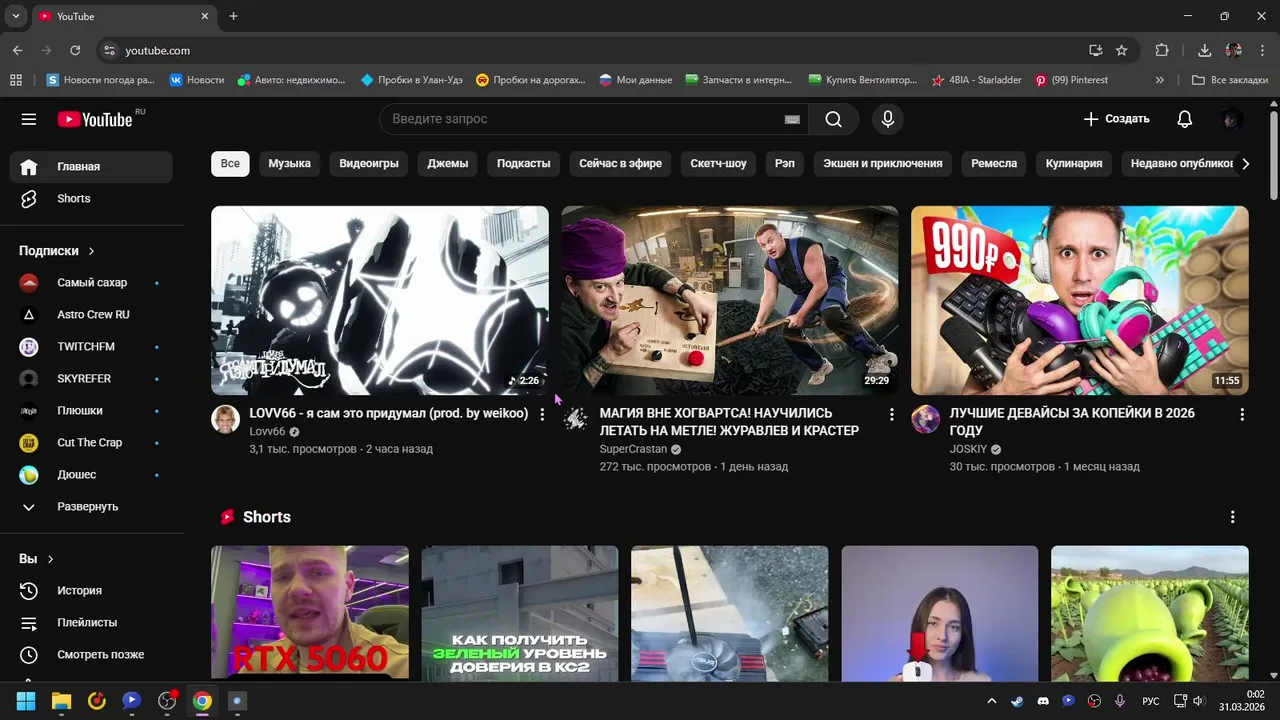This screenshot has width=1280, height=720.
Task: Open watch История in sidebar
Action: [x=92, y=591]
